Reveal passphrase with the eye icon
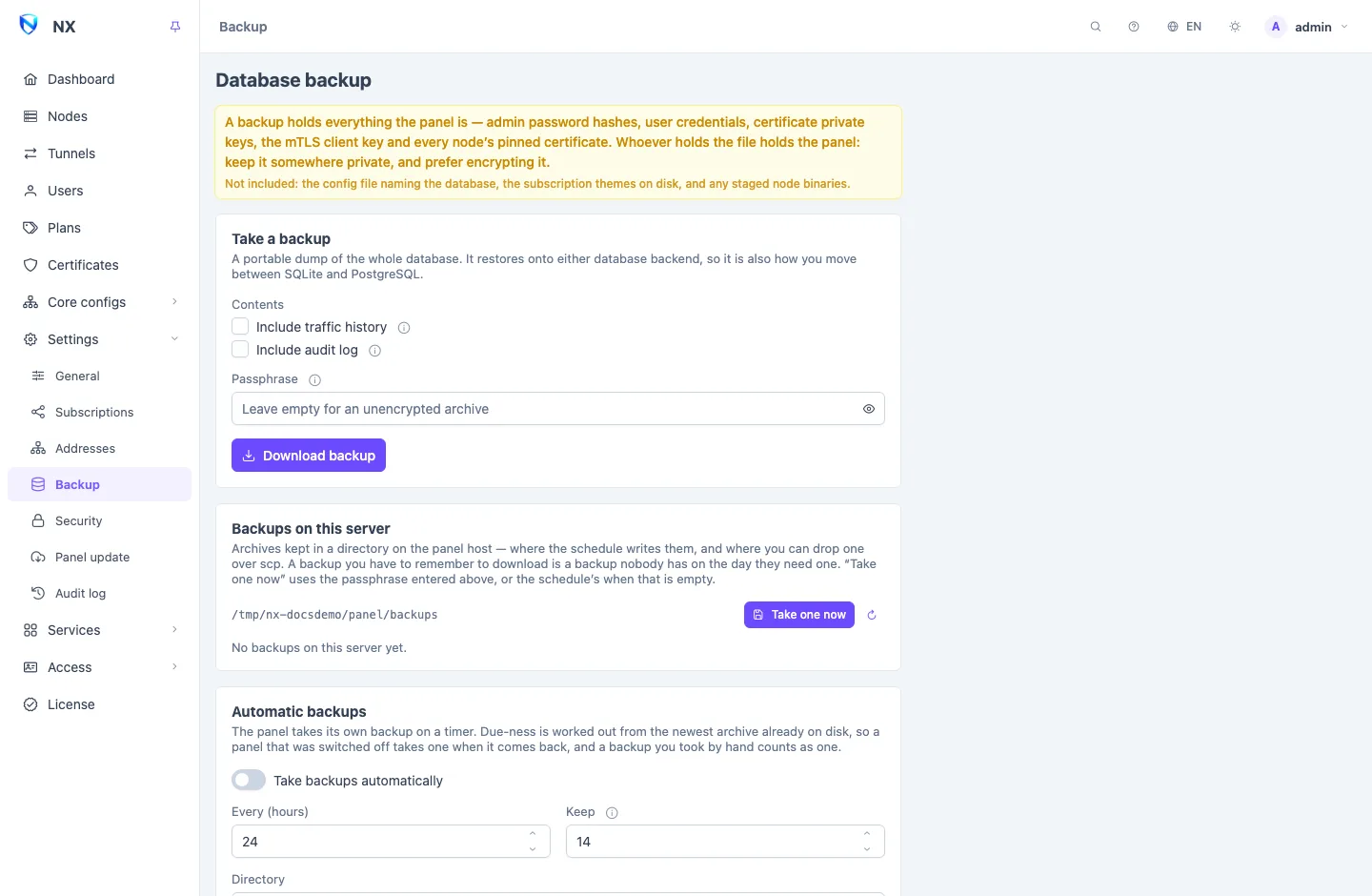The height and width of the screenshot is (896, 1372). (869, 409)
